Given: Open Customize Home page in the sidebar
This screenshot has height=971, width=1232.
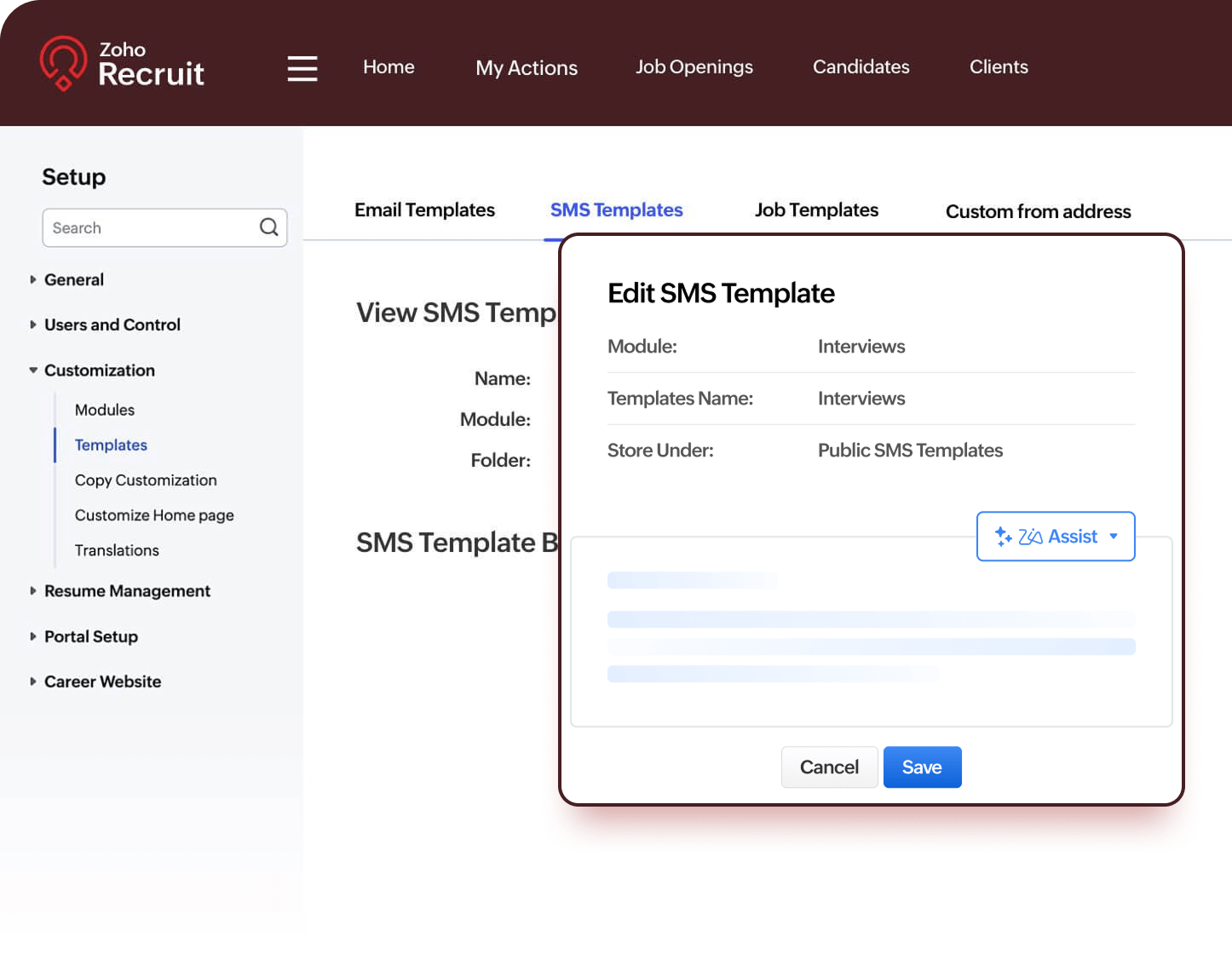Looking at the screenshot, I should [x=154, y=515].
